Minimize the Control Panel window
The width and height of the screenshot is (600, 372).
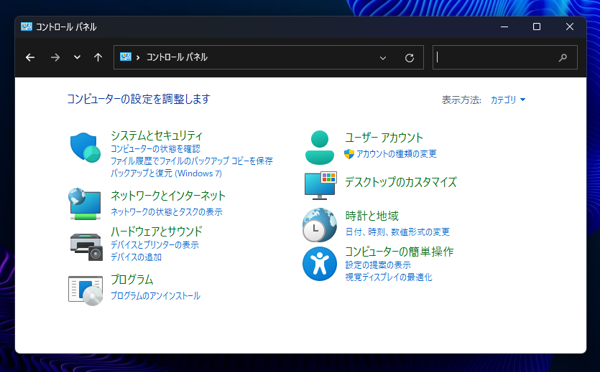(x=504, y=27)
